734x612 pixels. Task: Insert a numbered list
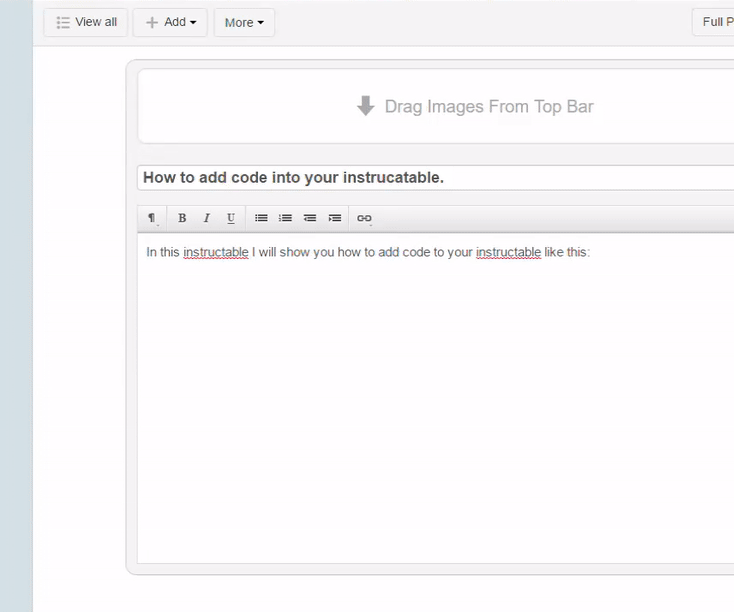pos(286,218)
